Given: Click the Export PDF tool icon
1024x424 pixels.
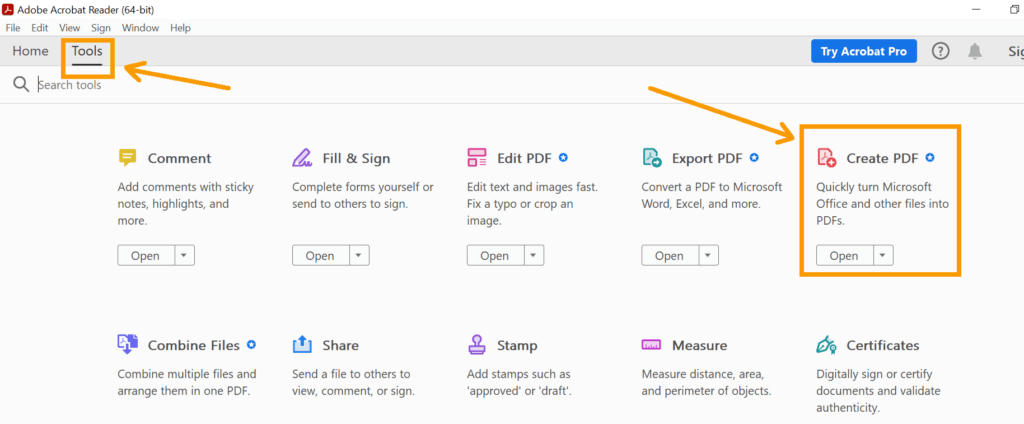Looking at the screenshot, I should click(x=652, y=158).
